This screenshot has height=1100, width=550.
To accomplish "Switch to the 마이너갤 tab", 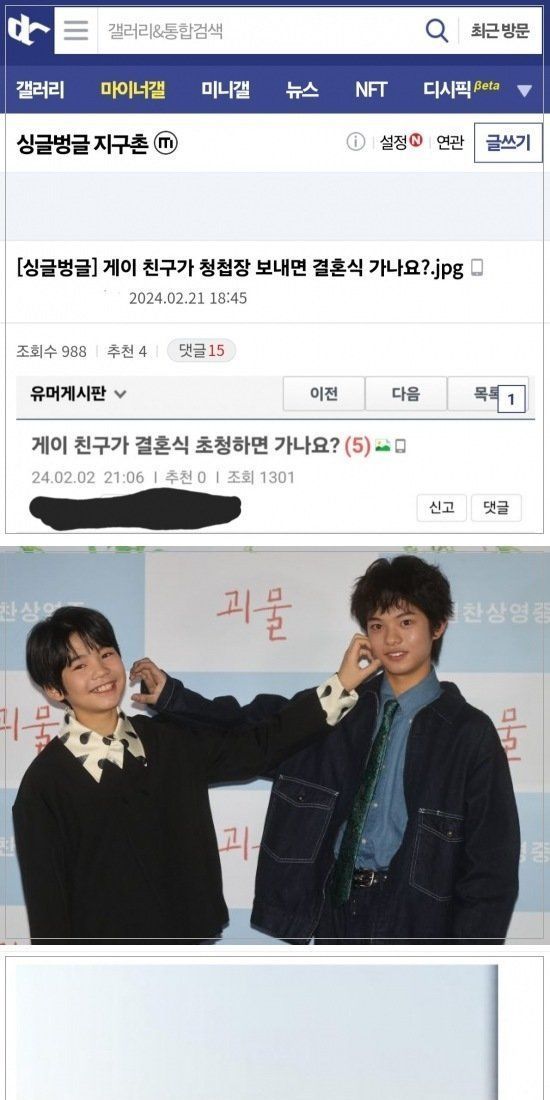I will (133, 90).
